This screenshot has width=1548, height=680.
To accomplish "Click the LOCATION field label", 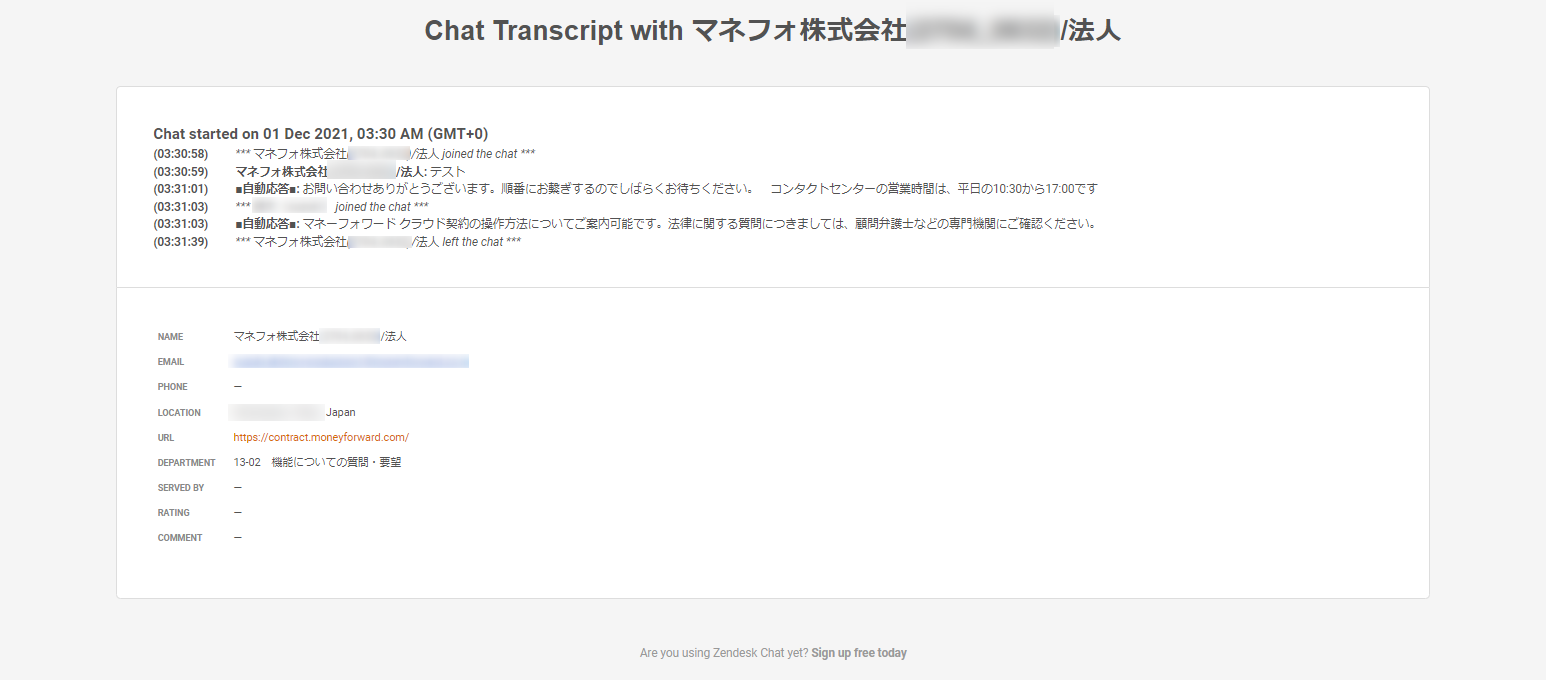I will coord(180,413).
